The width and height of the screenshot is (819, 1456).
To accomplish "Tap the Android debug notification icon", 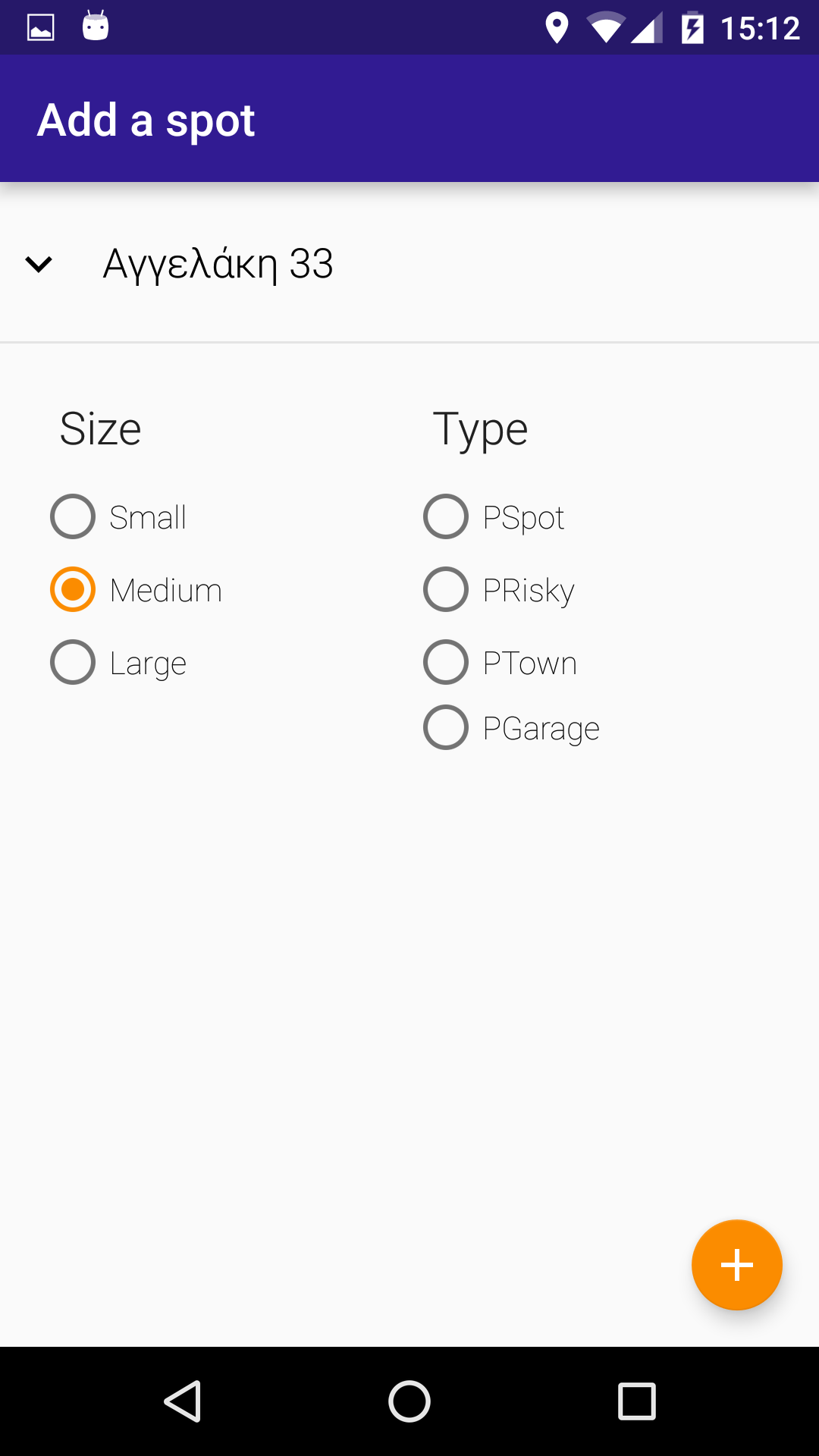I will 96,27.
